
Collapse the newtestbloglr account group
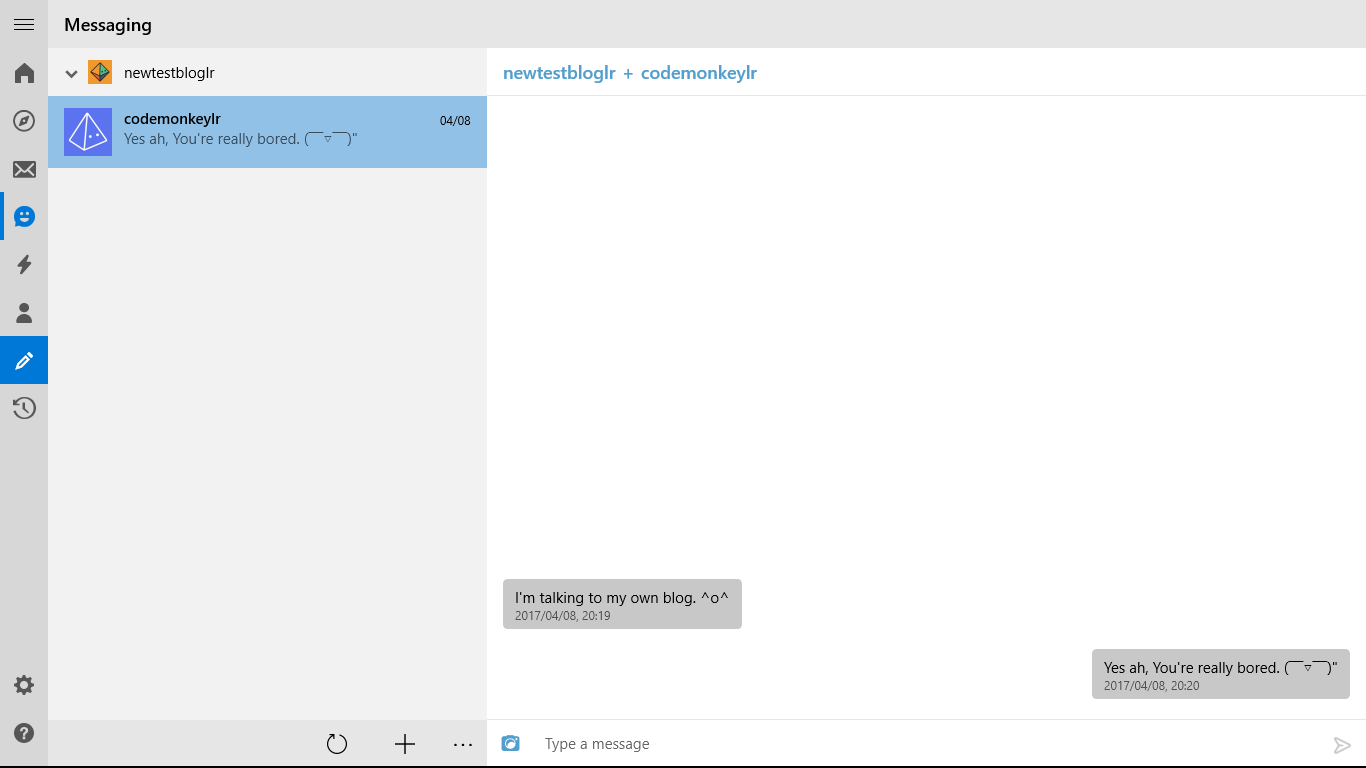pyautogui.click(x=71, y=72)
